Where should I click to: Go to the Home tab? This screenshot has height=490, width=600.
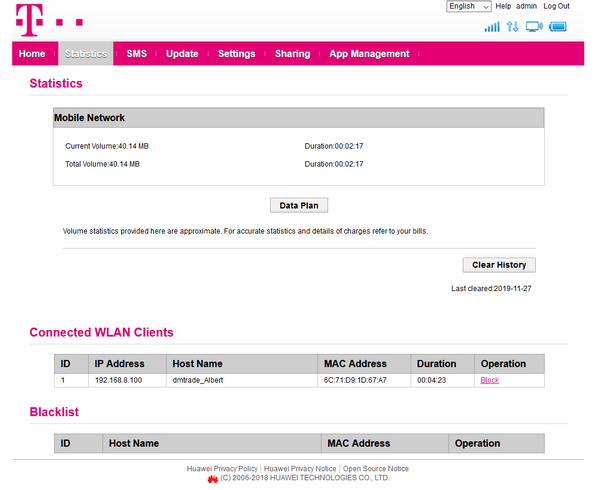point(32,54)
